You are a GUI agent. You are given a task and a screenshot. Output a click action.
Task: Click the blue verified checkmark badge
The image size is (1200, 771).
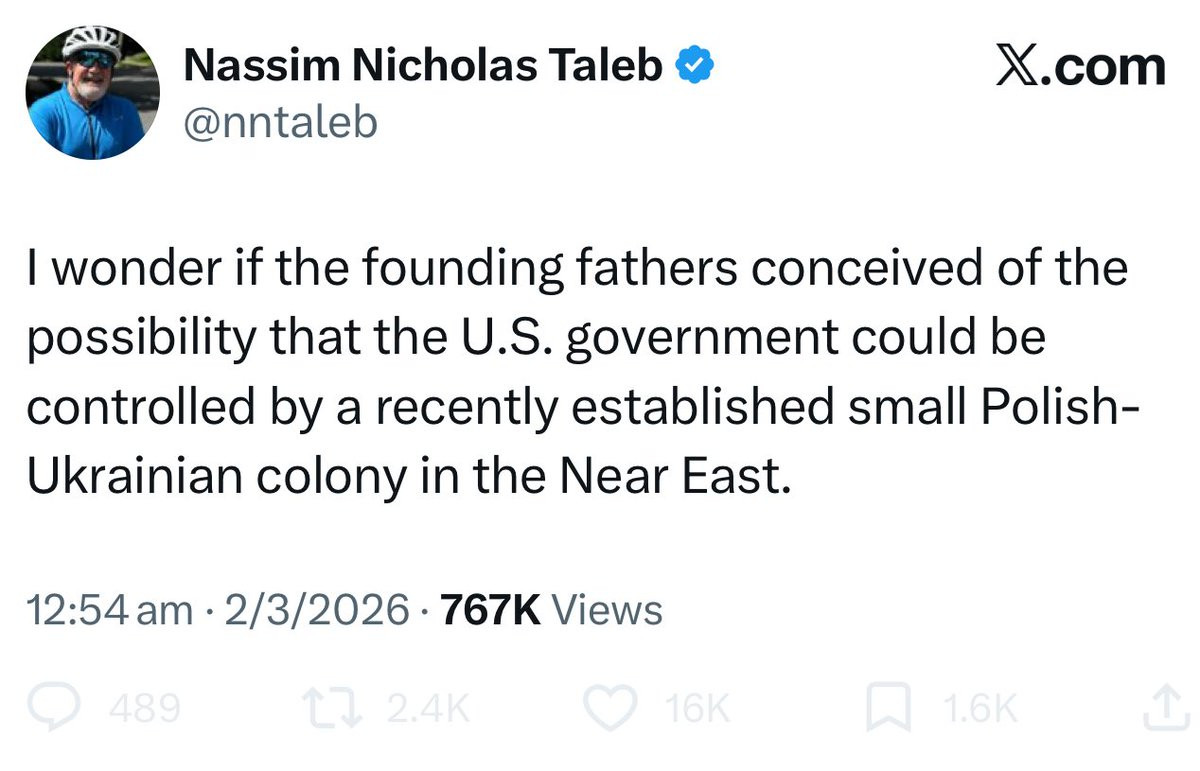tap(694, 66)
